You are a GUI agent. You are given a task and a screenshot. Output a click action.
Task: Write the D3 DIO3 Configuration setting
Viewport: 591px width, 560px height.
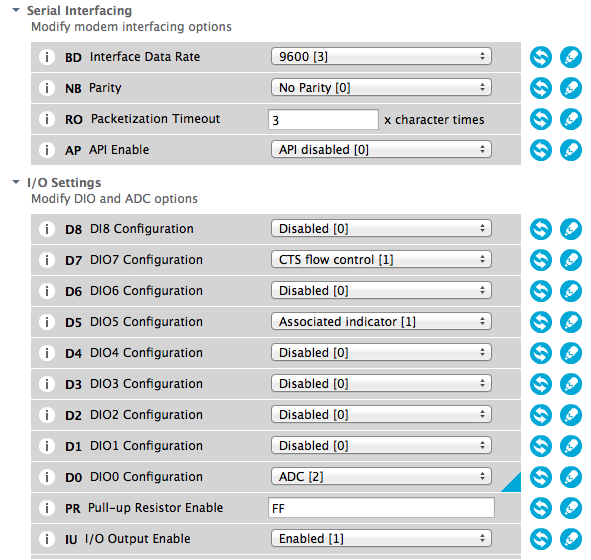(x=571, y=384)
